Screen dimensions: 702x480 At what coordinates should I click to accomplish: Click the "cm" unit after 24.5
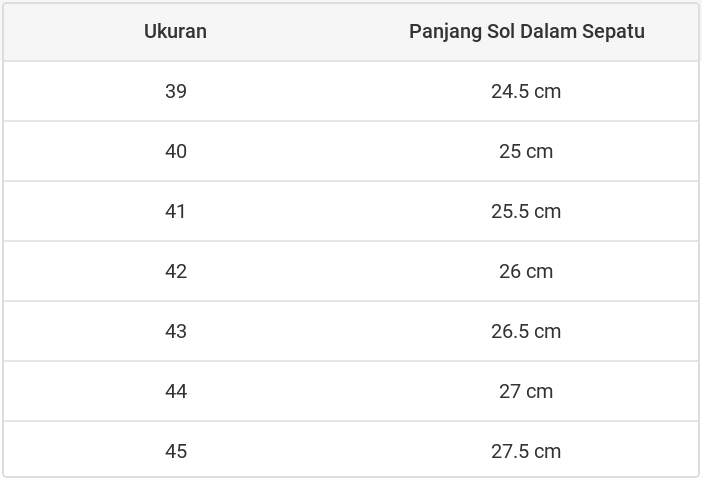click(x=547, y=91)
